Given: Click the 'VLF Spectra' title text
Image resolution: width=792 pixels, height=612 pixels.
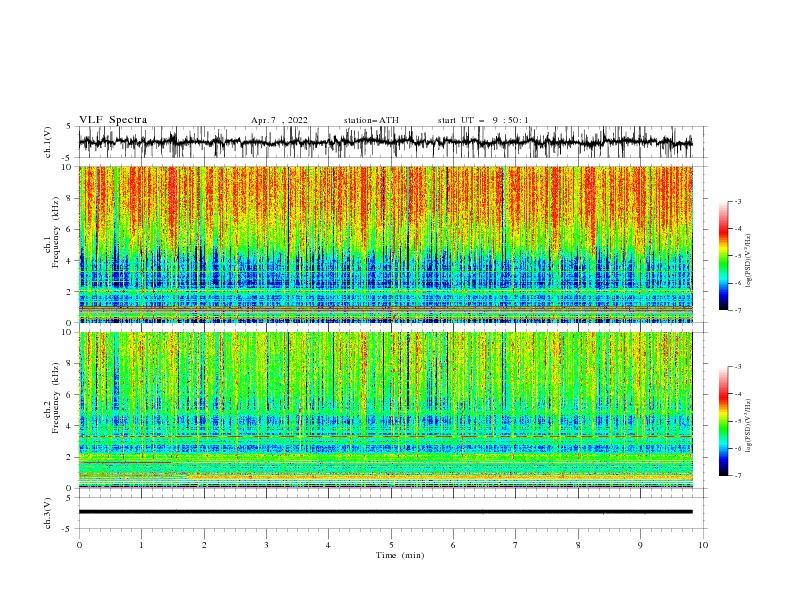Looking at the screenshot, I should [x=113, y=120].
